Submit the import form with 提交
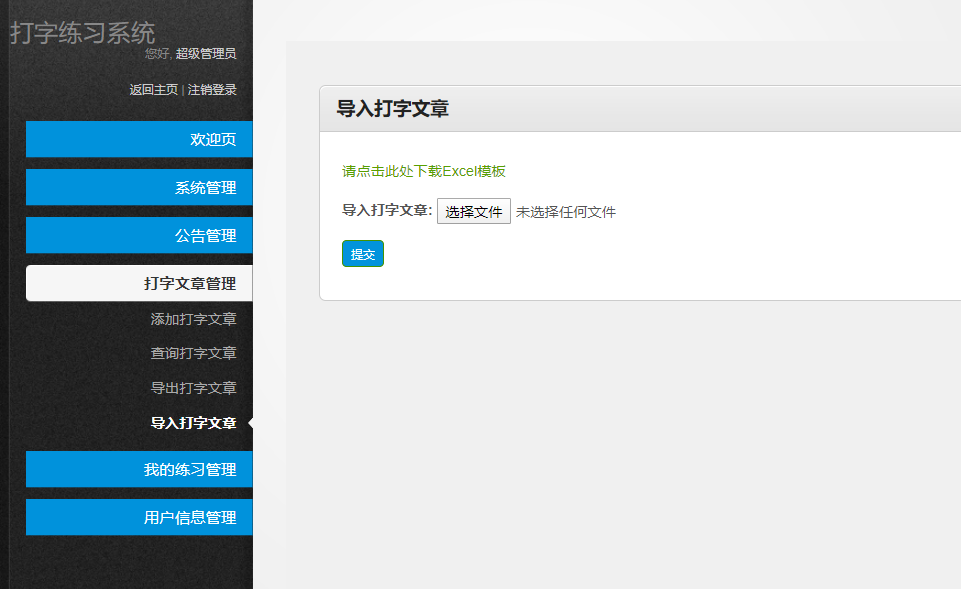 (363, 254)
